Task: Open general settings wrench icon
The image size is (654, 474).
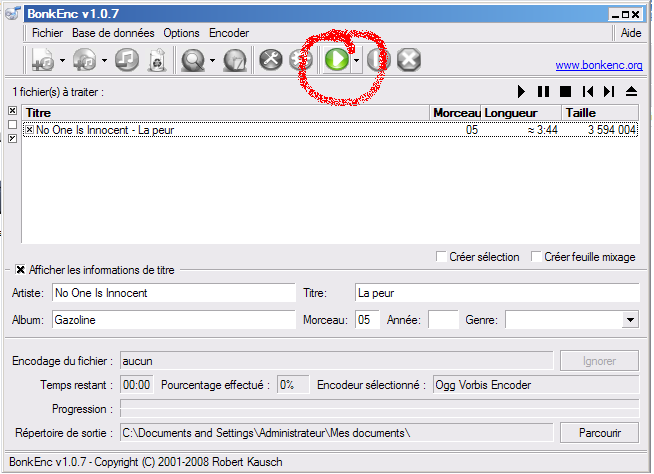Action: [x=271, y=59]
